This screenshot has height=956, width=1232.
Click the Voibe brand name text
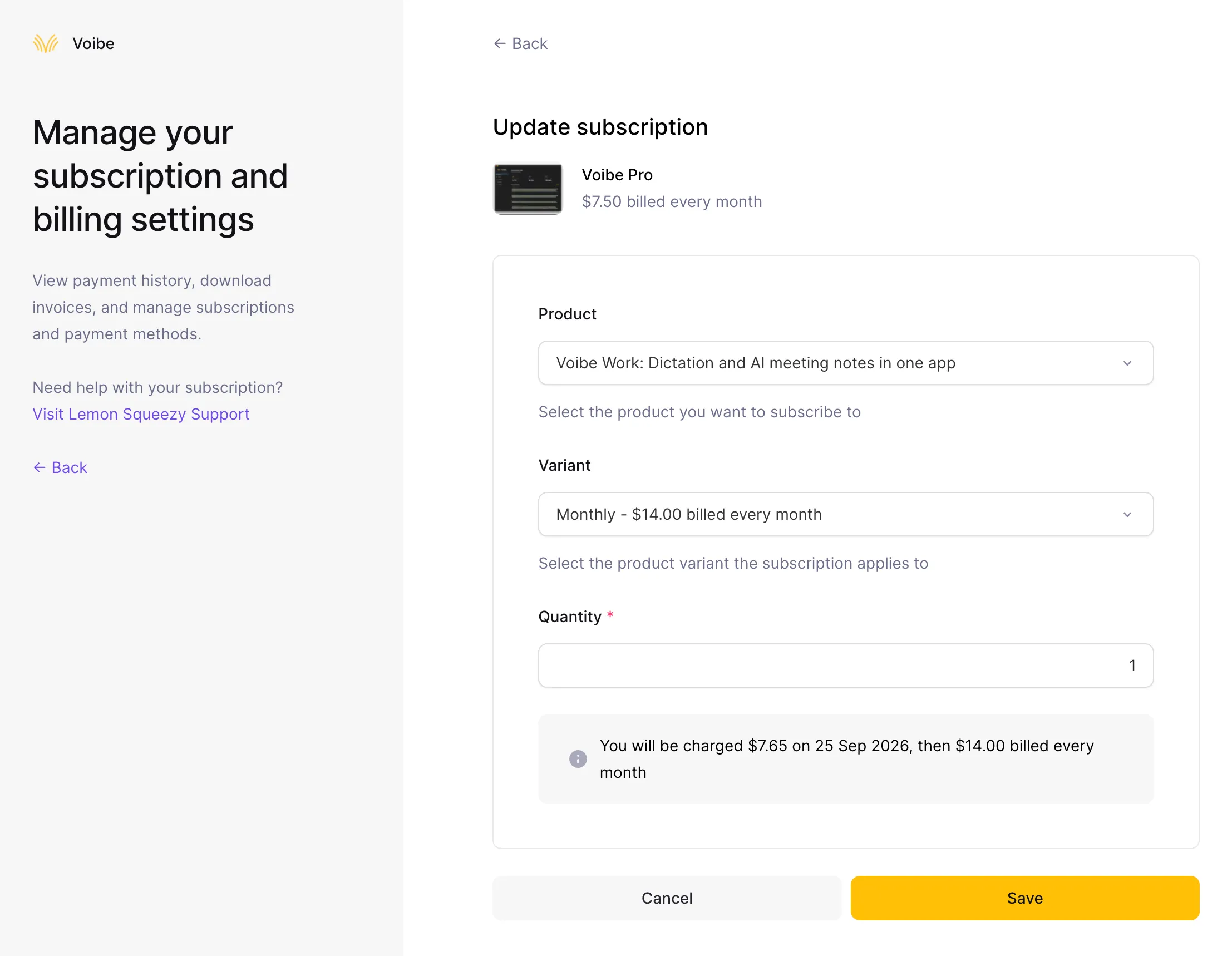coord(93,43)
